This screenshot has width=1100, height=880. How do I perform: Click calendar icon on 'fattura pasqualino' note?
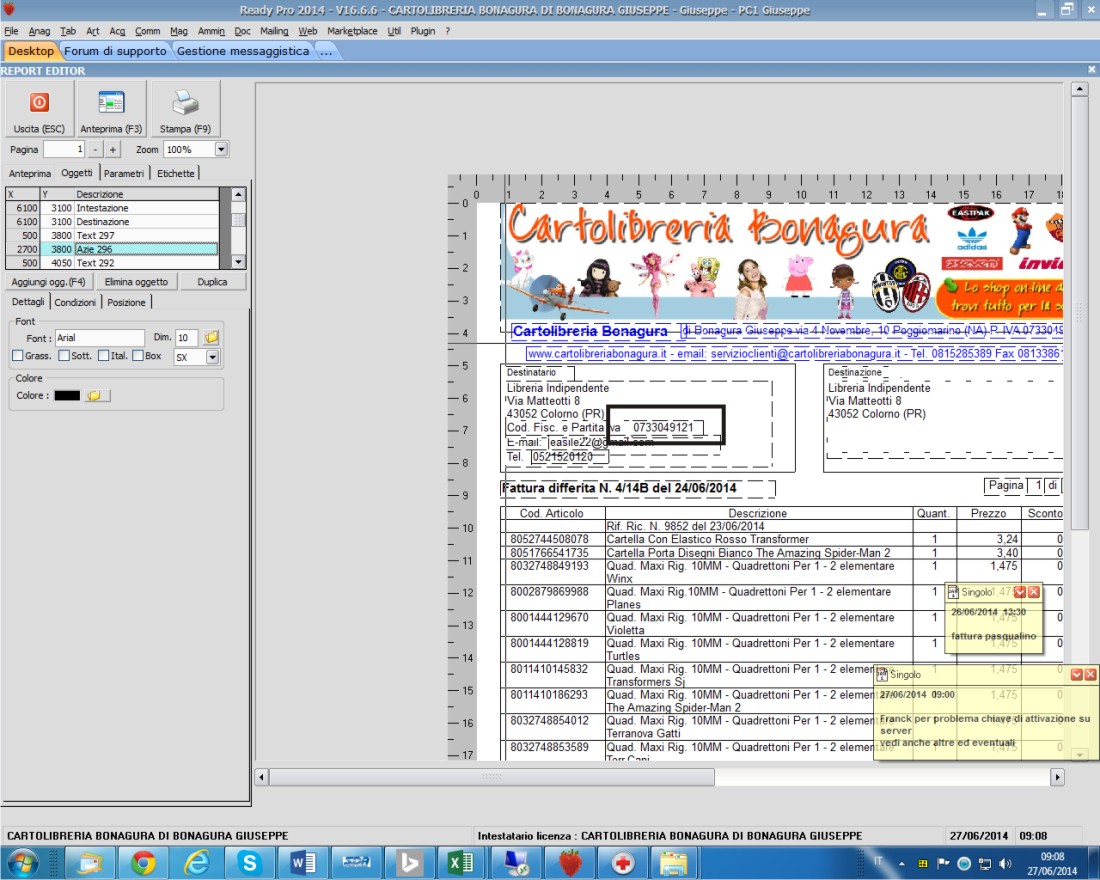click(x=953, y=592)
